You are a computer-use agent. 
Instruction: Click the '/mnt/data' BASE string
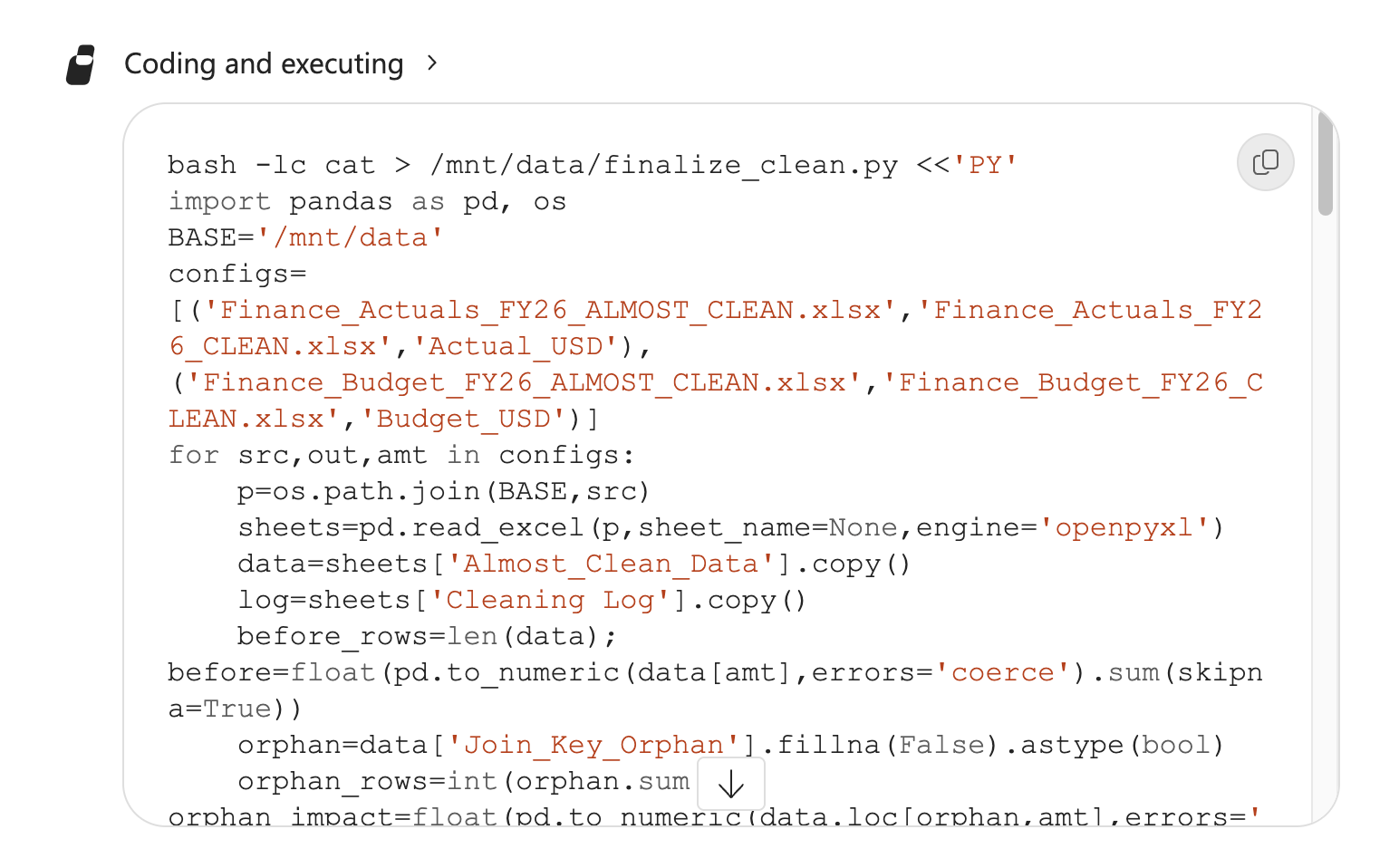(x=350, y=237)
